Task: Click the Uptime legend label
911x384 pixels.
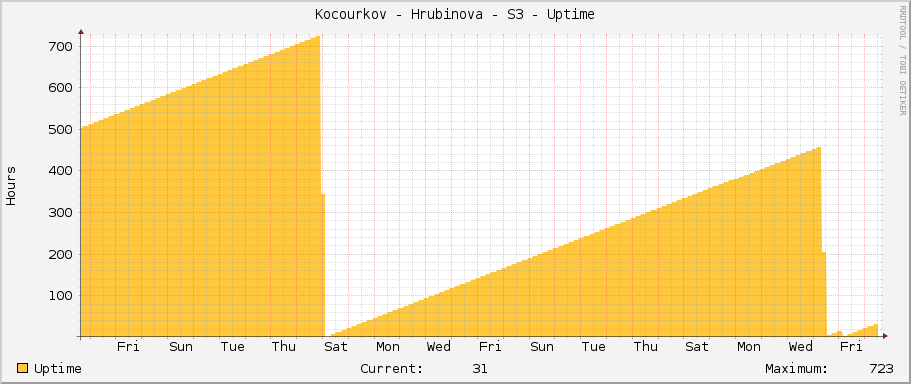Action: point(58,369)
